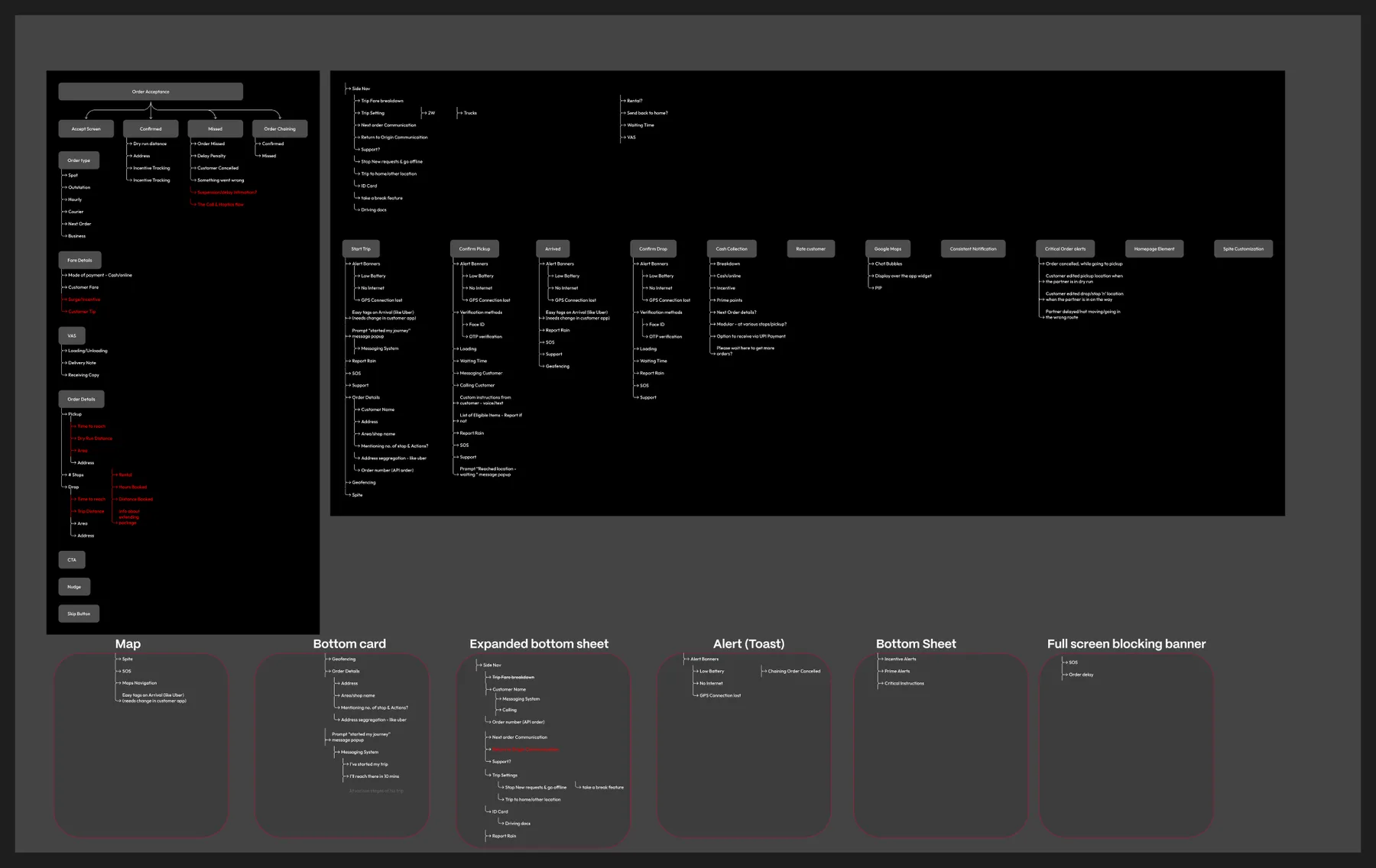This screenshot has width=1376, height=868.
Task: Select the Trucks item
Action: coord(470,113)
